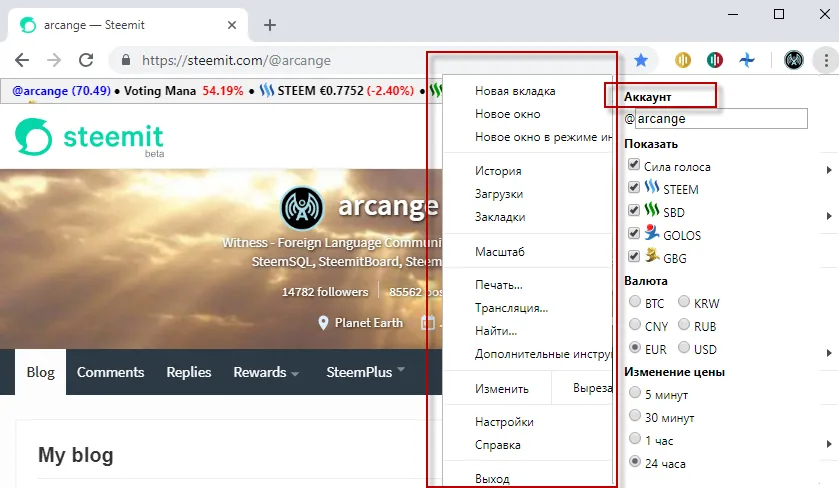839x488 pixels.
Task: Expand the Rewards dropdown
Action: coord(266,372)
